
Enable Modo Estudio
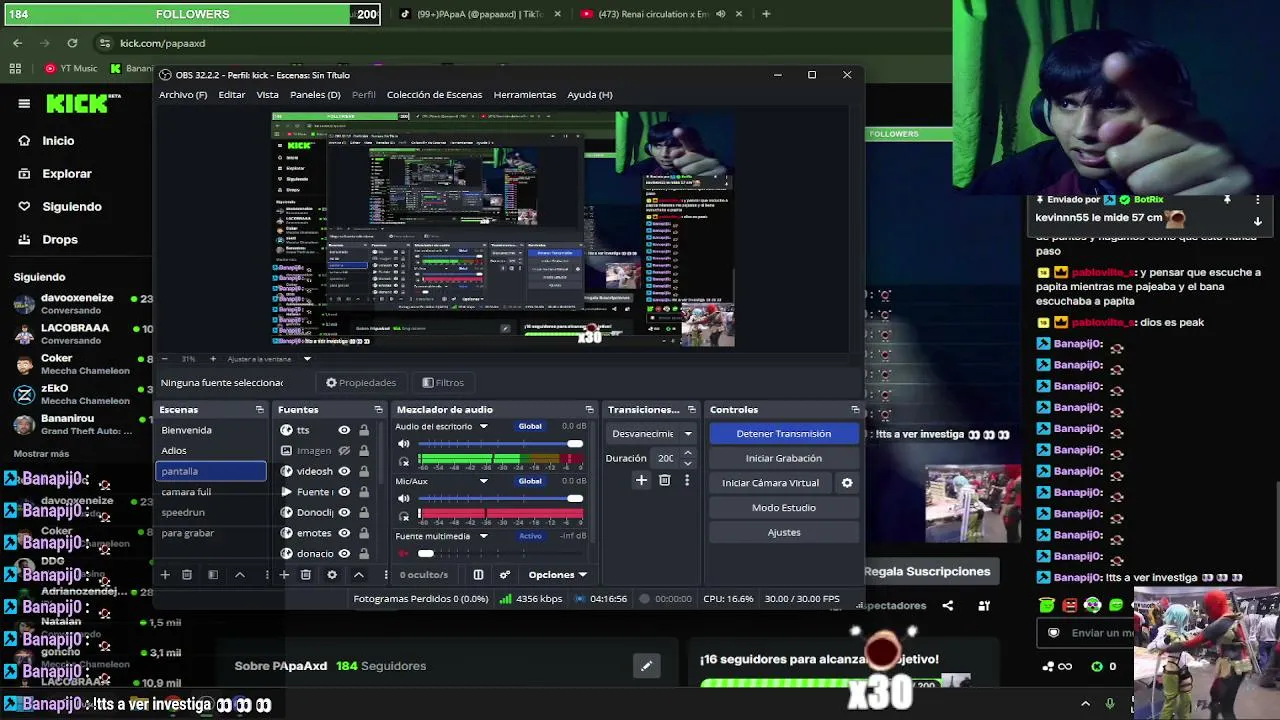point(784,508)
